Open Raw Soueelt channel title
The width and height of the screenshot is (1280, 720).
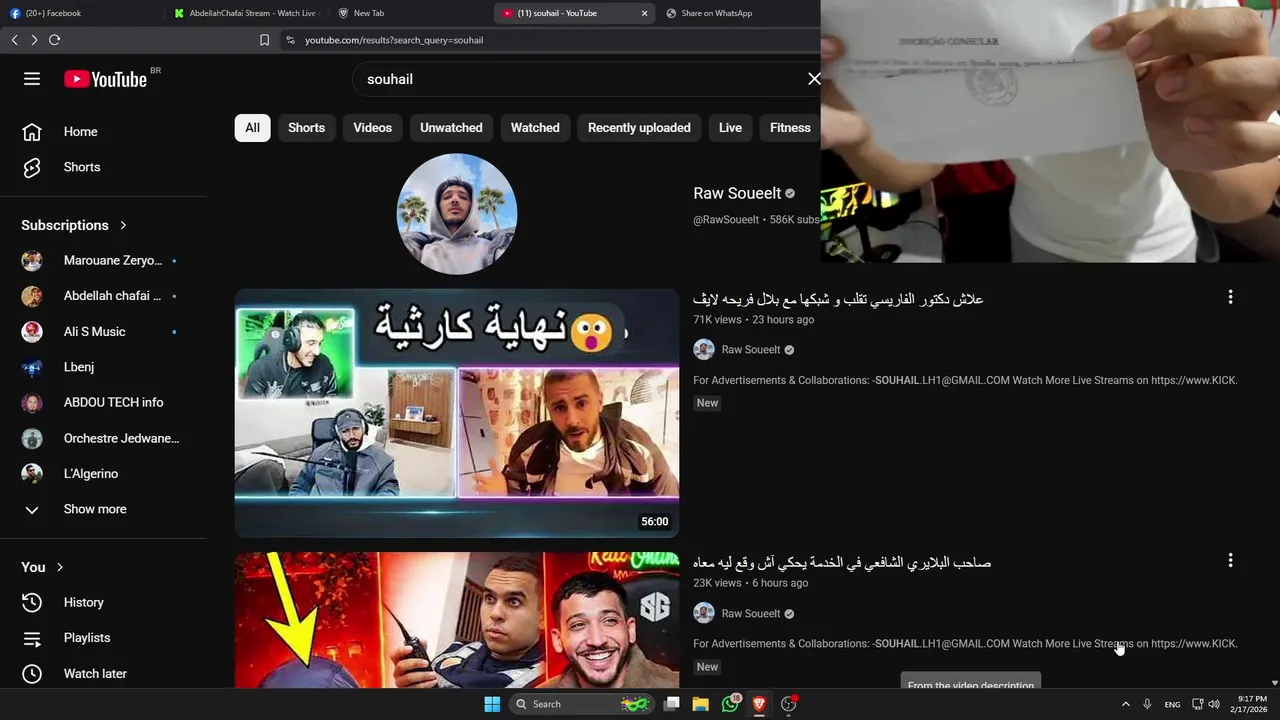[x=737, y=193]
